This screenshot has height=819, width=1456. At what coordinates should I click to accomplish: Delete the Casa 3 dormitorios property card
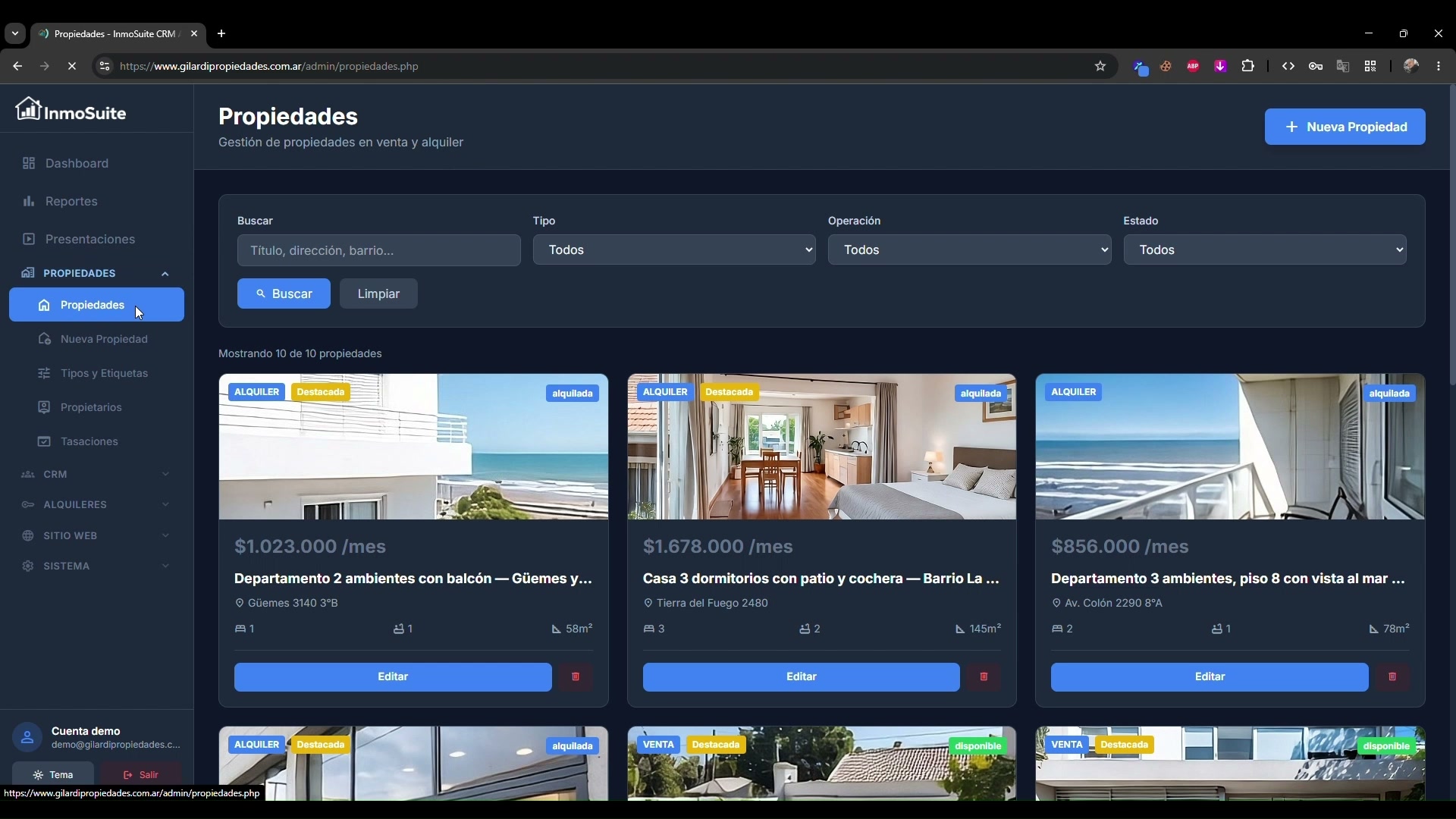click(984, 677)
